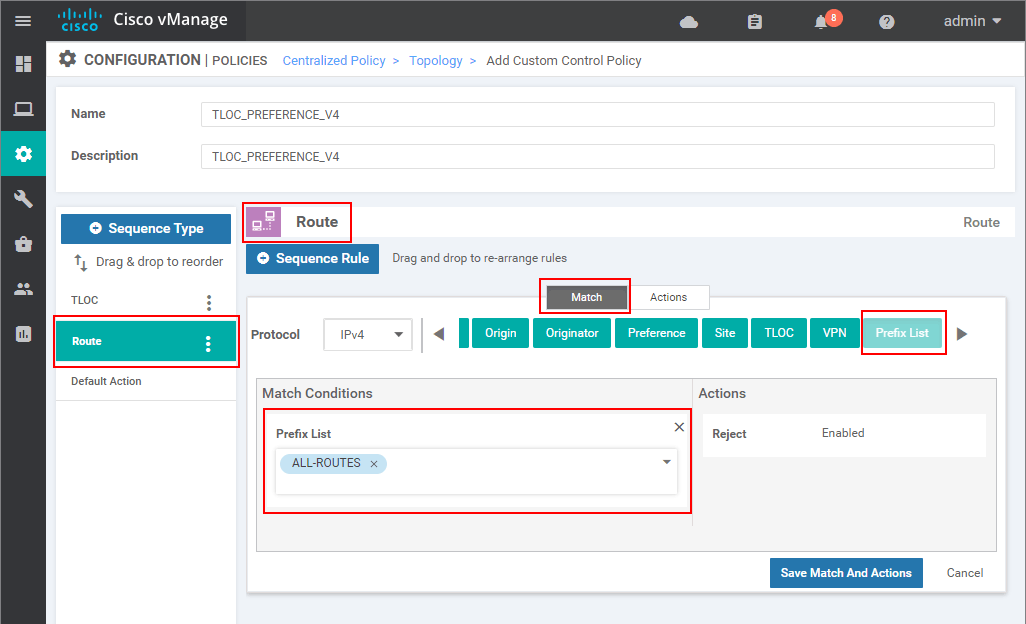Open the Tools wrench icon
1026x624 pixels.
(22, 199)
